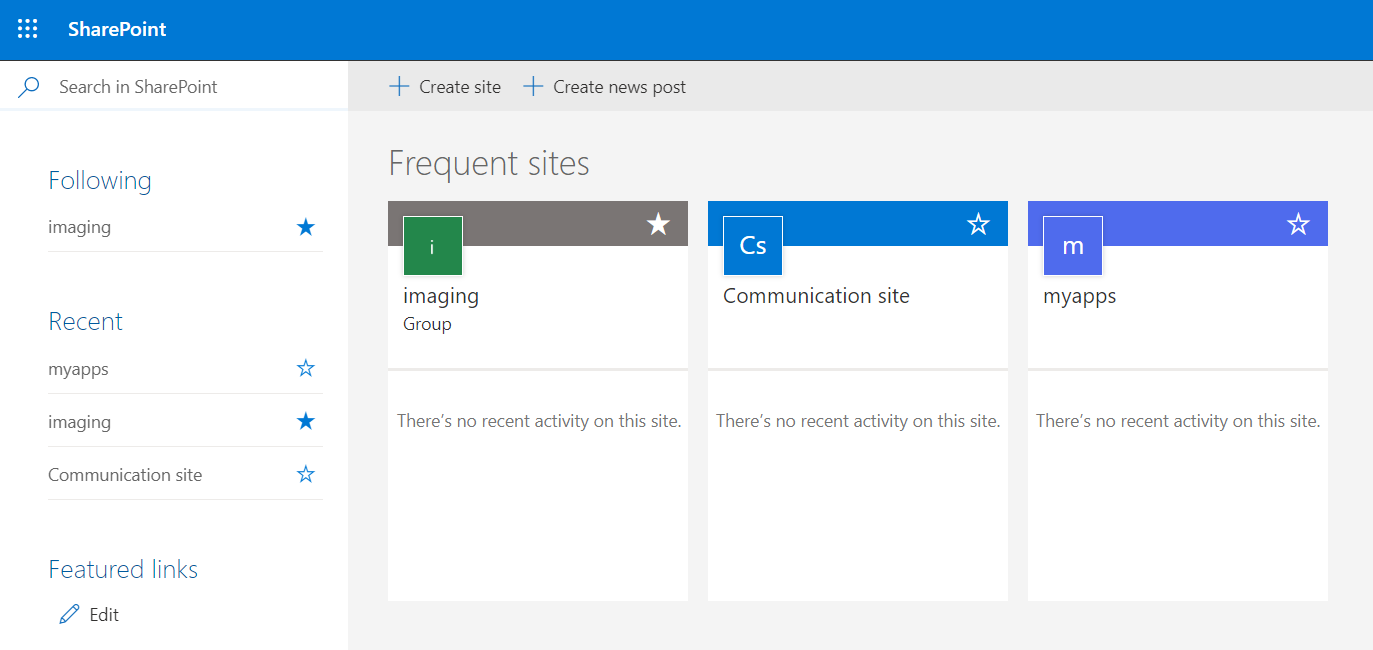Click the Cs Communication site logo tile
This screenshot has width=1373, height=650.
[753, 246]
